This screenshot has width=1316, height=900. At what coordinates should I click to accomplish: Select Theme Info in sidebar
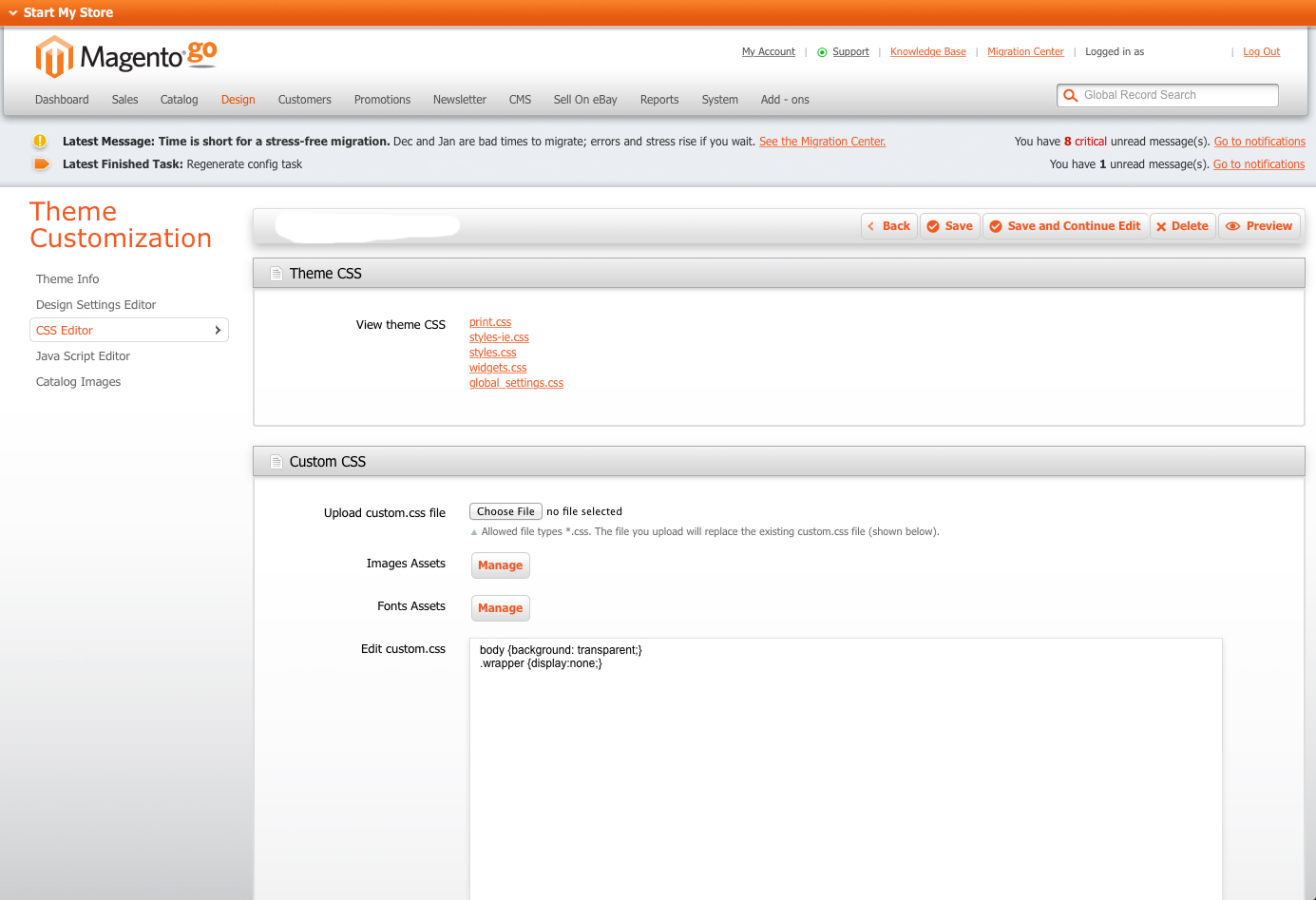67,279
